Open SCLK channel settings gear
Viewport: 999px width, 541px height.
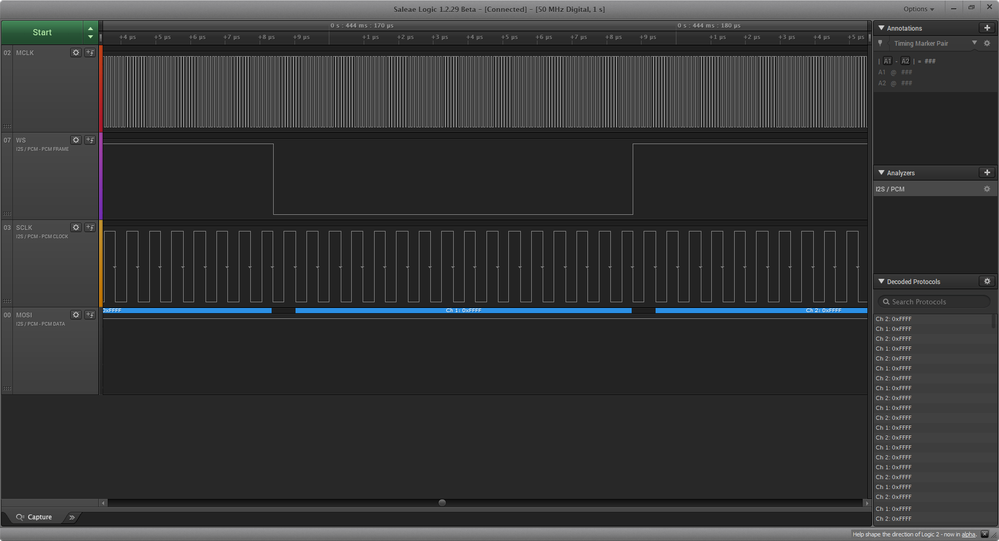(x=76, y=227)
